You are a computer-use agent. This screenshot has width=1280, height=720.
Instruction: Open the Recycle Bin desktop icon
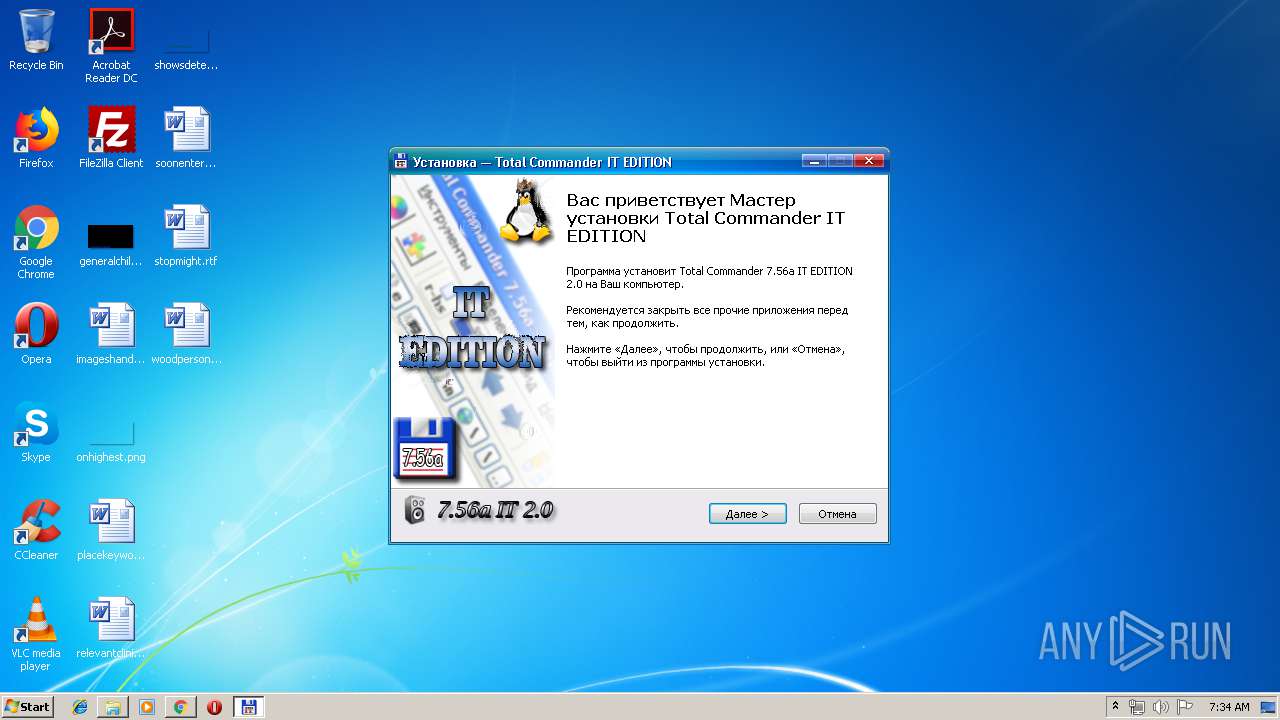36,40
